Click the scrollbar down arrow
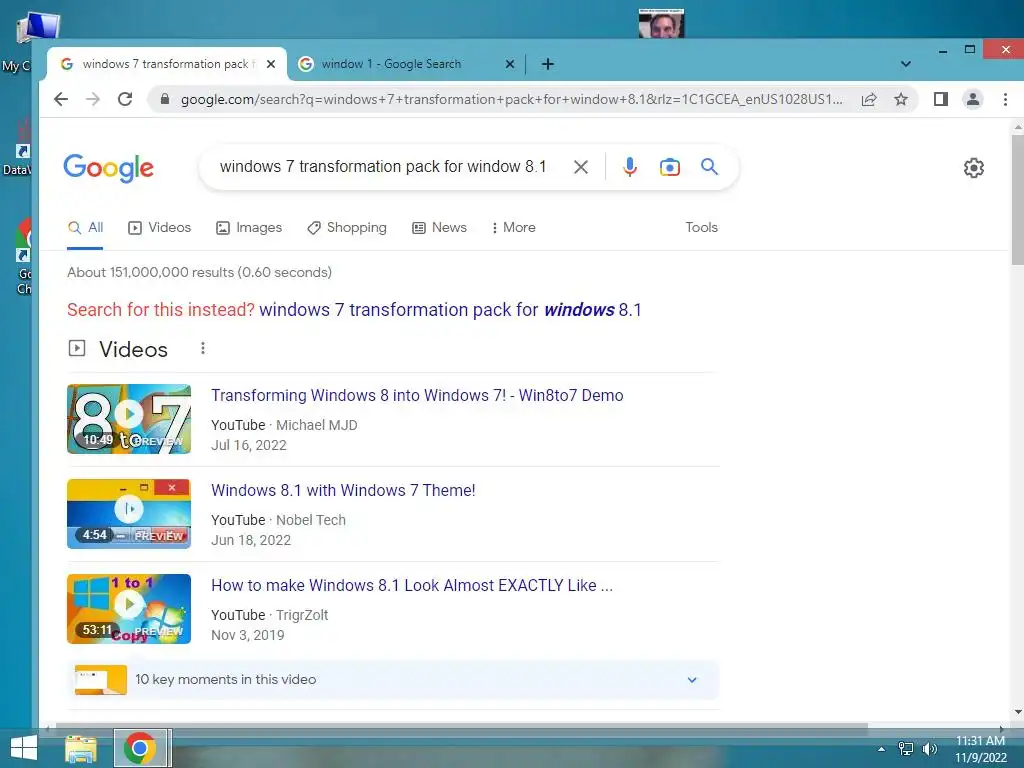The image size is (1024, 768). 1017,712
